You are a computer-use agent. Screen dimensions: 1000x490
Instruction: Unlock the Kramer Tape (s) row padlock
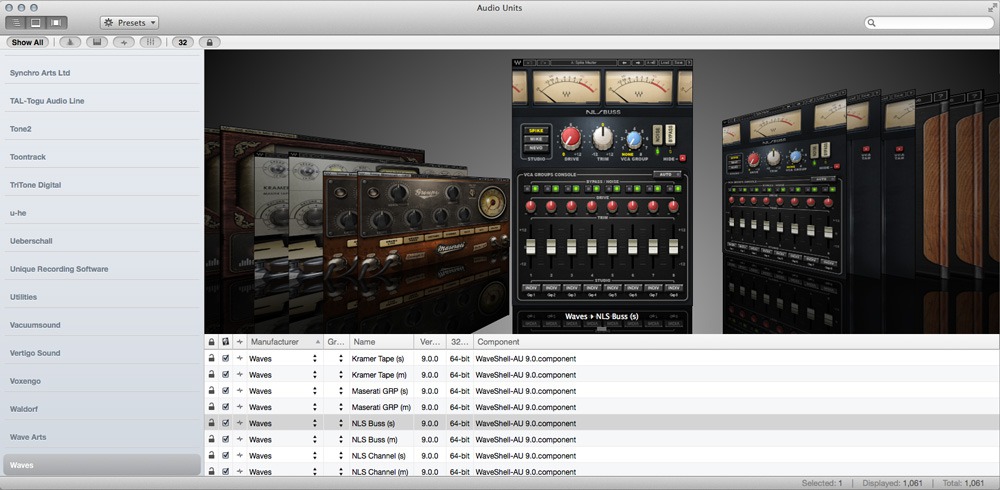point(211,359)
